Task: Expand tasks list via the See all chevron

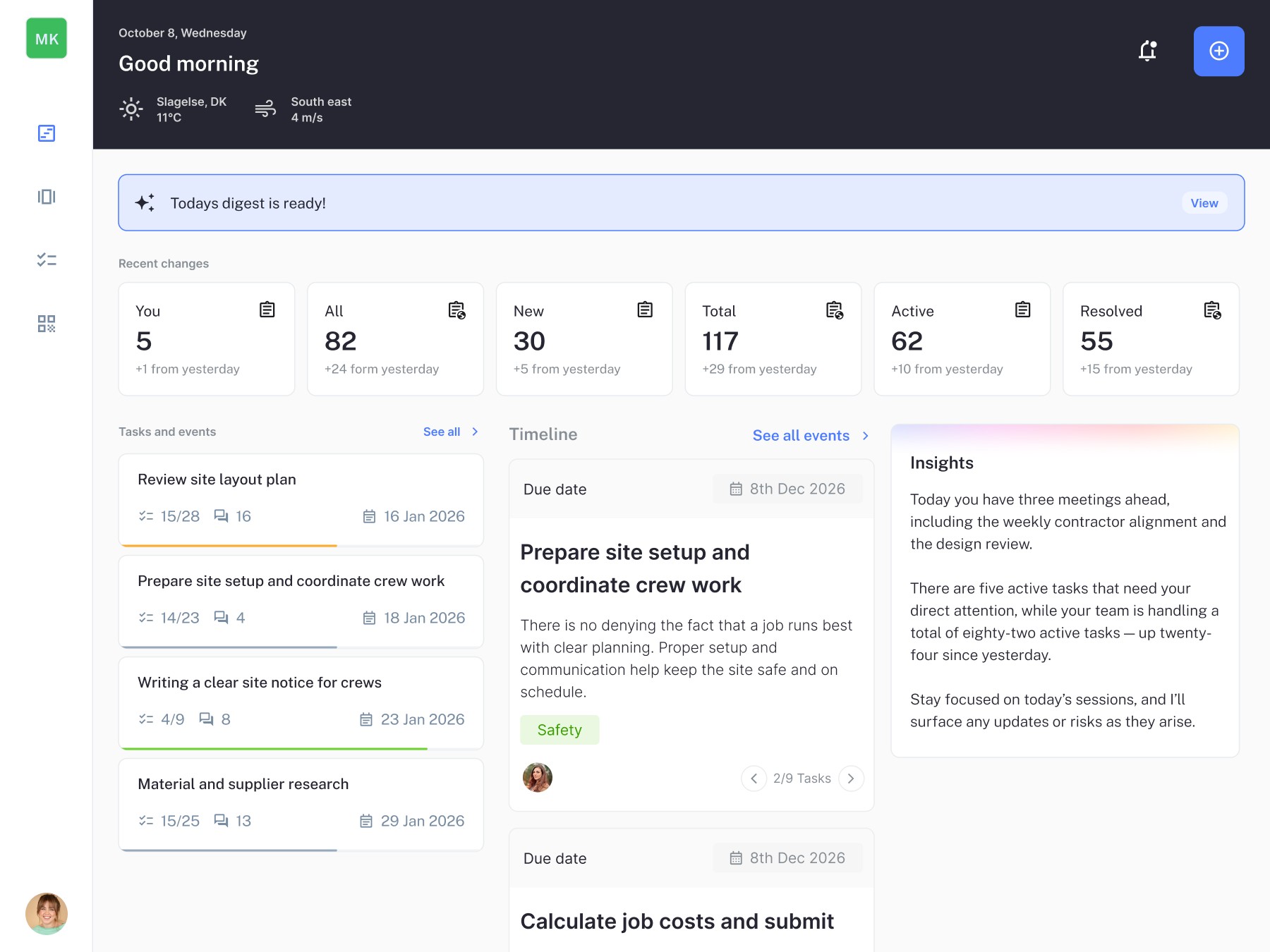Action: click(x=473, y=431)
